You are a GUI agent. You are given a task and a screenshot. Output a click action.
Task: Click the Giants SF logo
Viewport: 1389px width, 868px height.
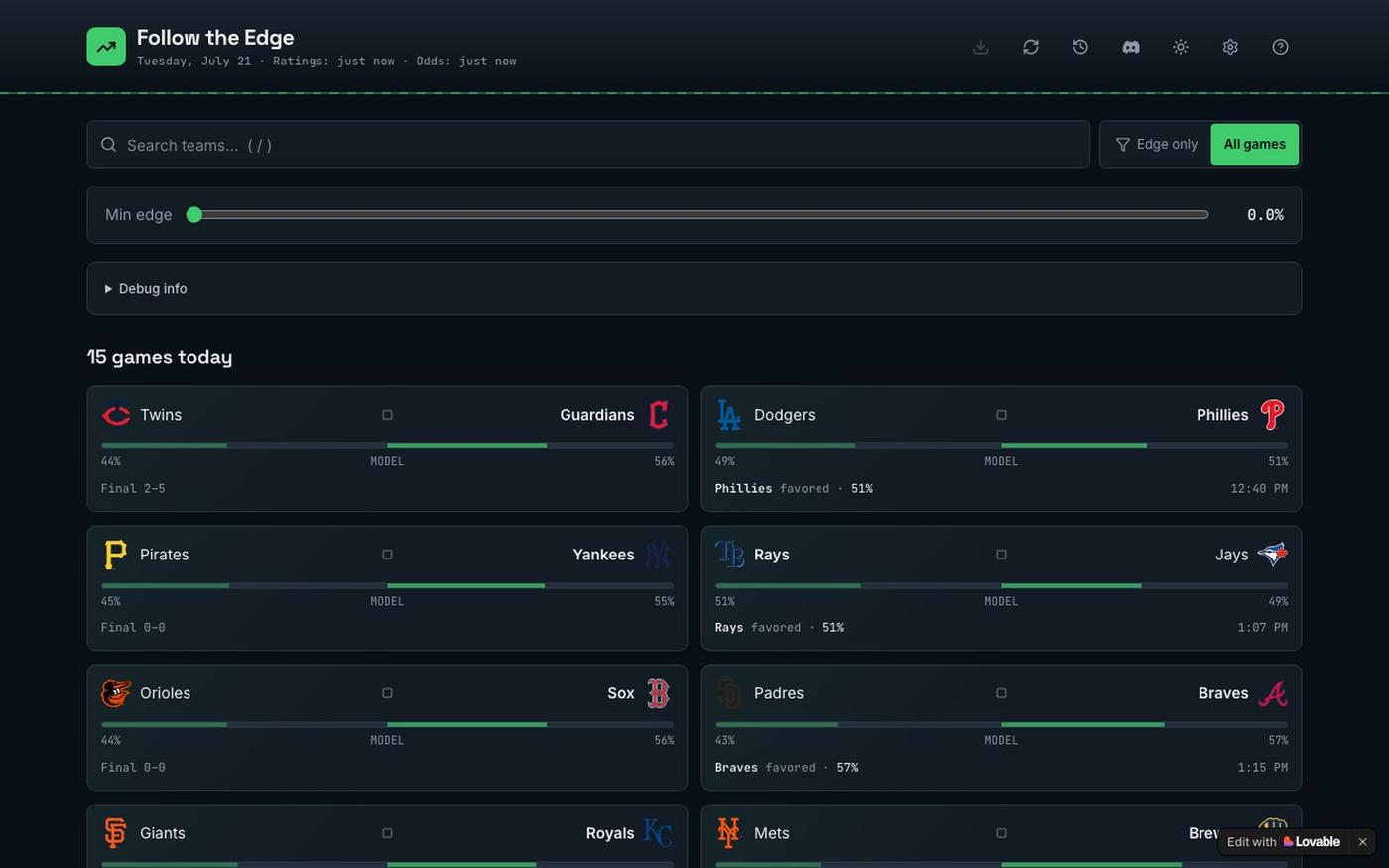pyautogui.click(x=116, y=833)
